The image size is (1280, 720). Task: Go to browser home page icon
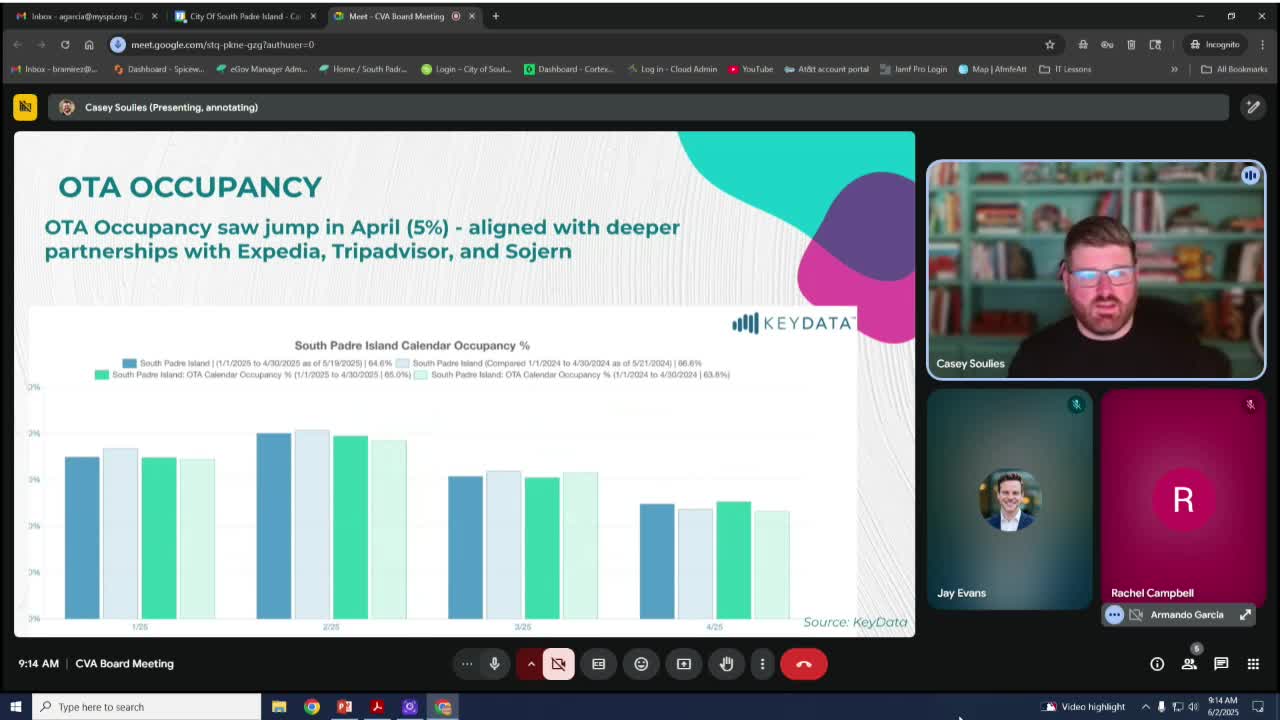coord(89,44)
